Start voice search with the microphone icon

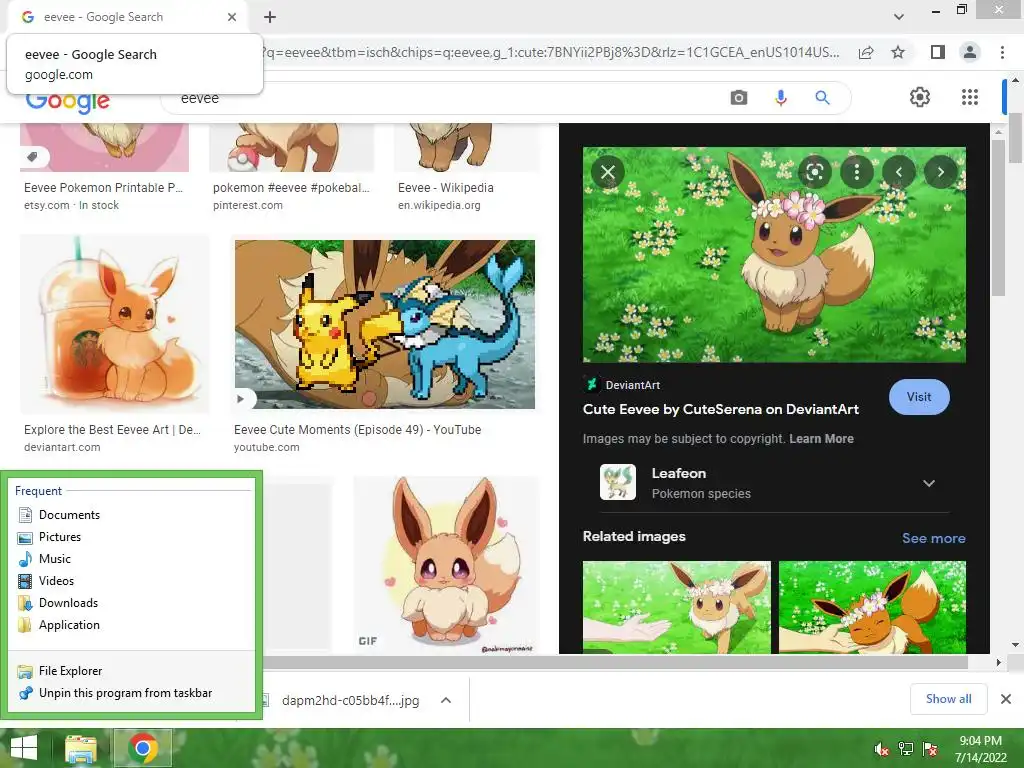point(780,98)
